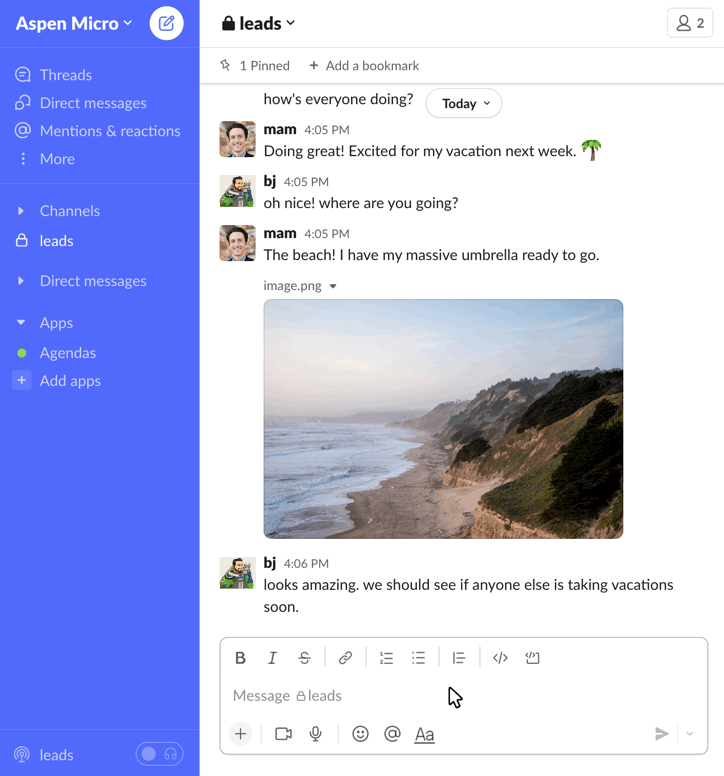Send the message with the arrow icon
724x776 pixels.
(662, 733)
